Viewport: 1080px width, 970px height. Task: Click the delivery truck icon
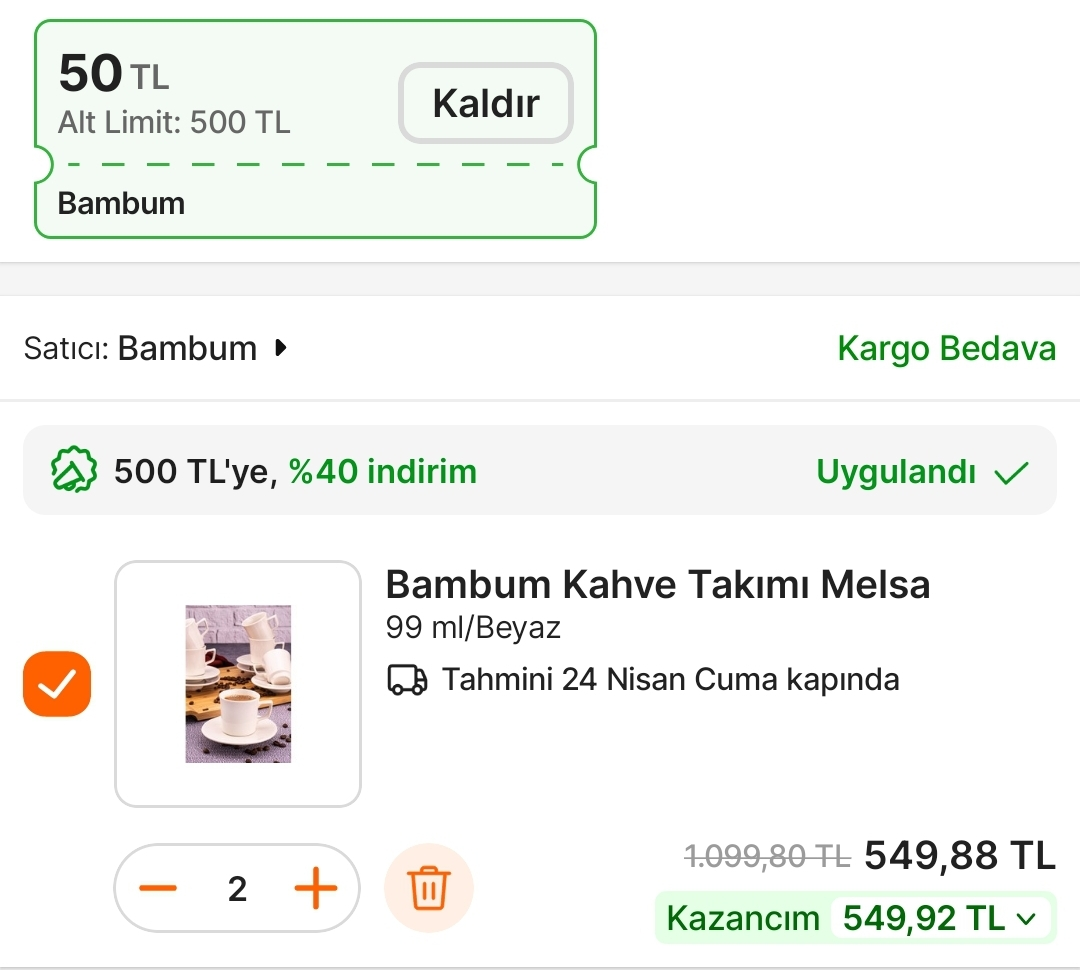click(407, 680)
